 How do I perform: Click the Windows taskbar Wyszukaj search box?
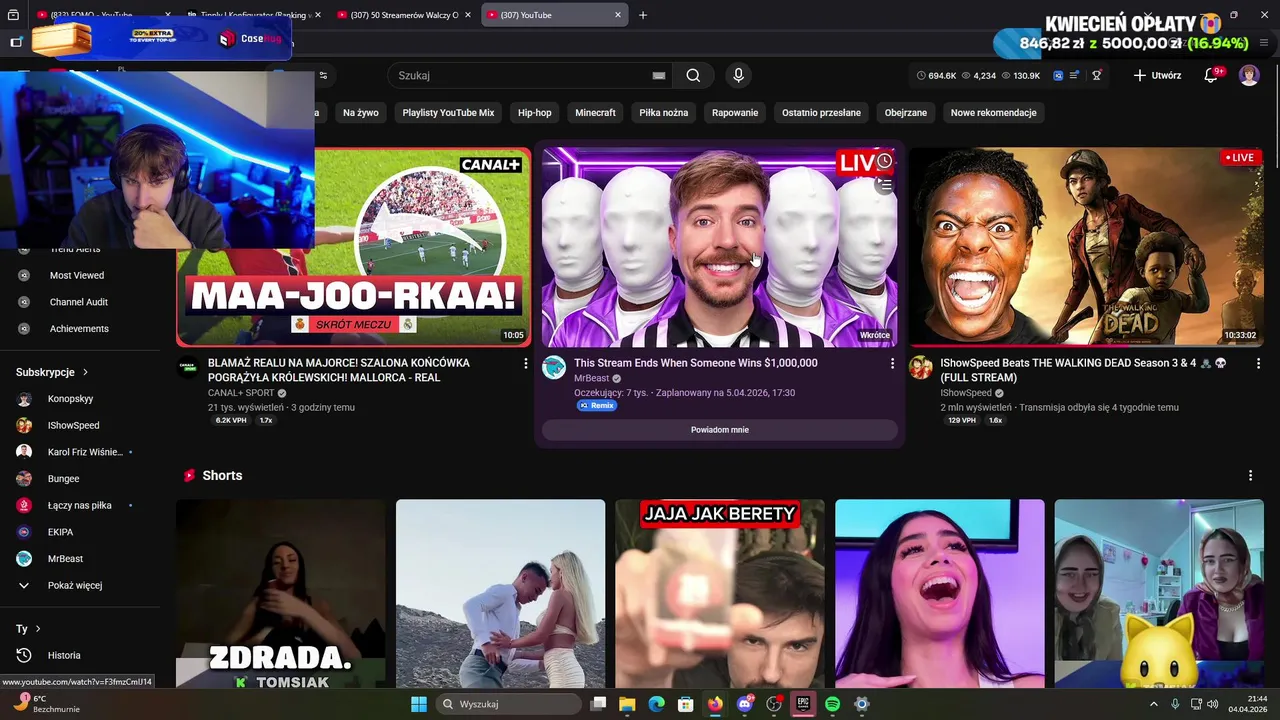coord(510,704)
